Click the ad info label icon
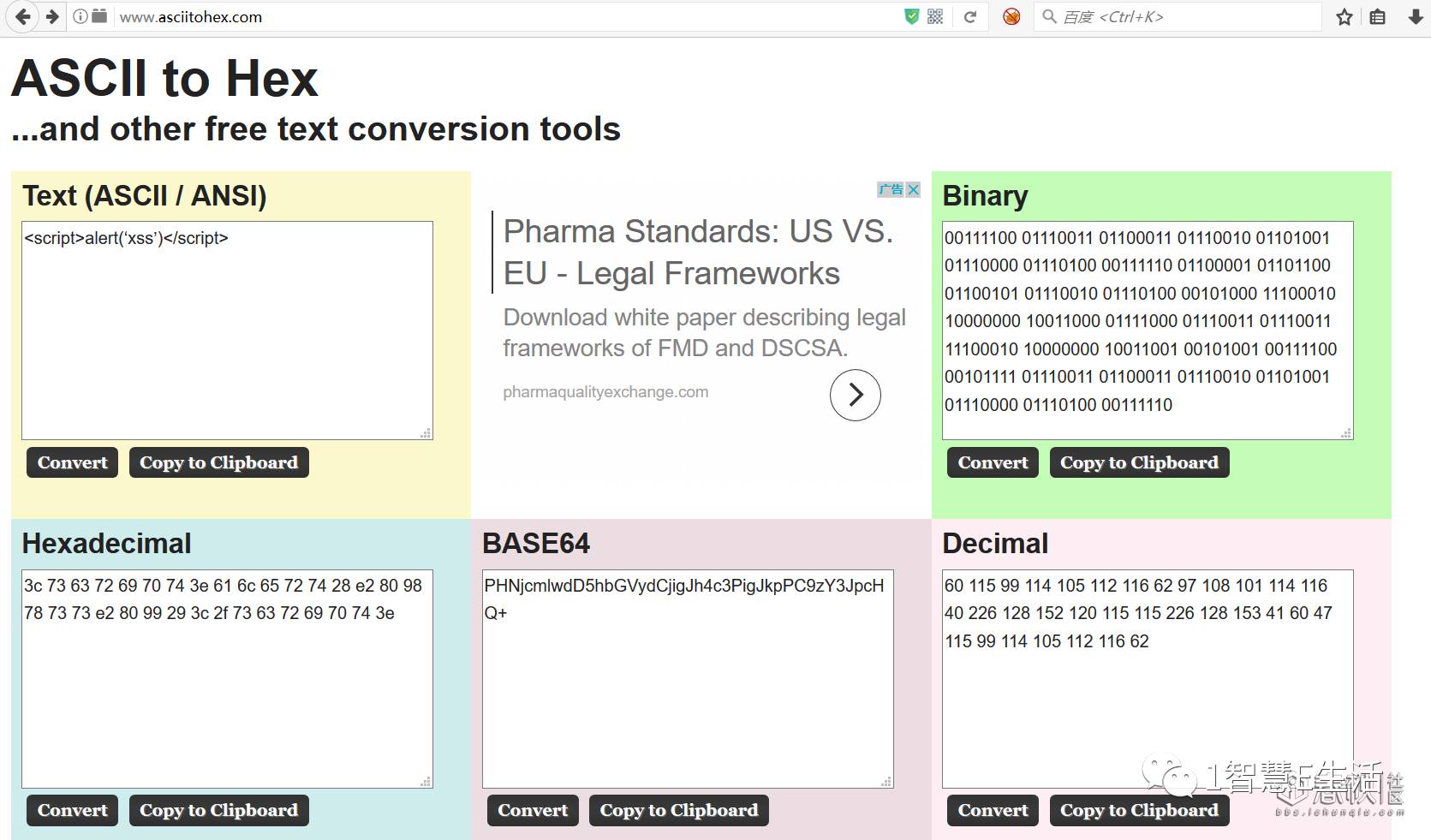This screenshot has height=840, width=1431. [x=891, y=189]
